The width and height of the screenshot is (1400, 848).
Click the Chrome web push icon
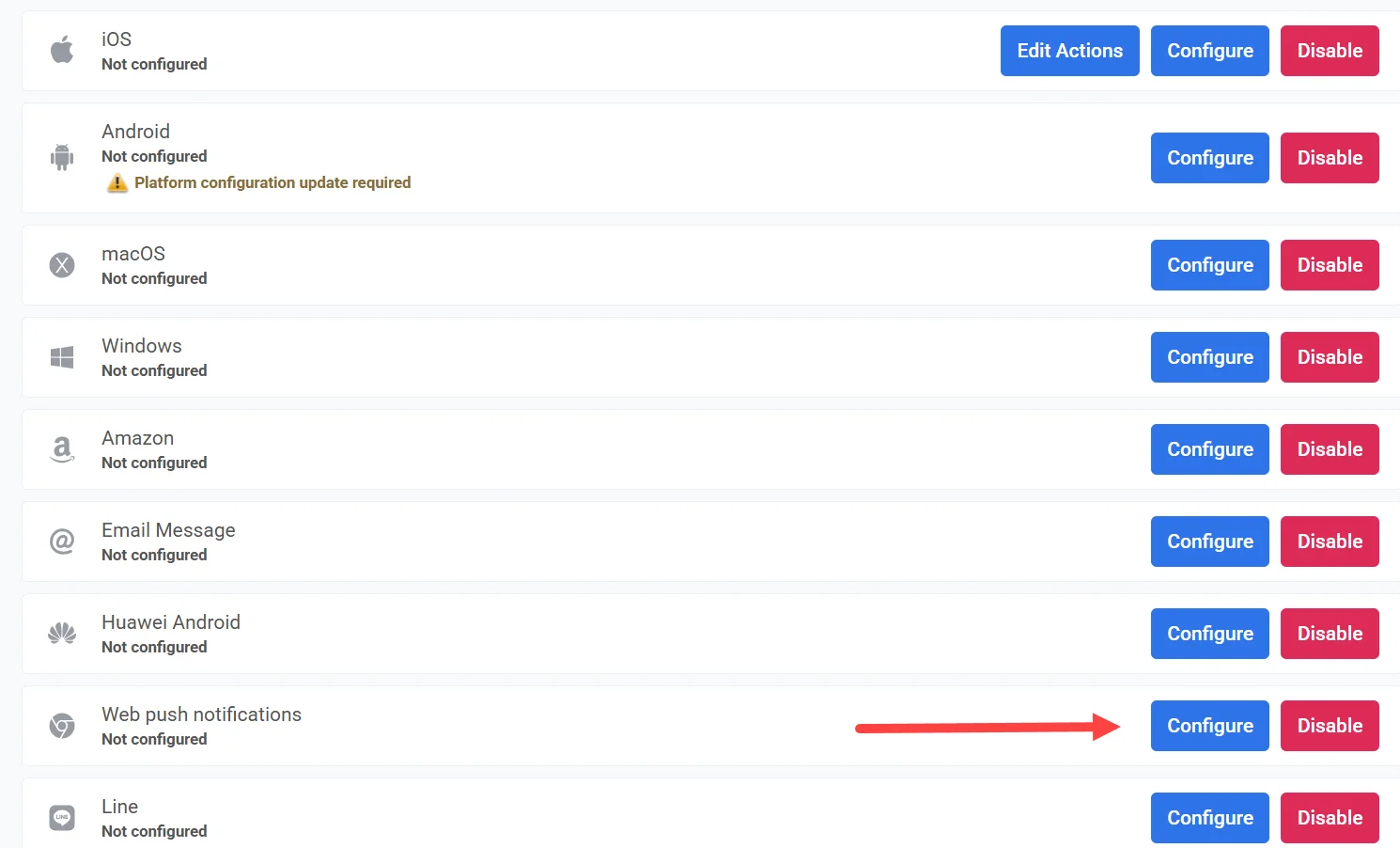click(62, 726)
